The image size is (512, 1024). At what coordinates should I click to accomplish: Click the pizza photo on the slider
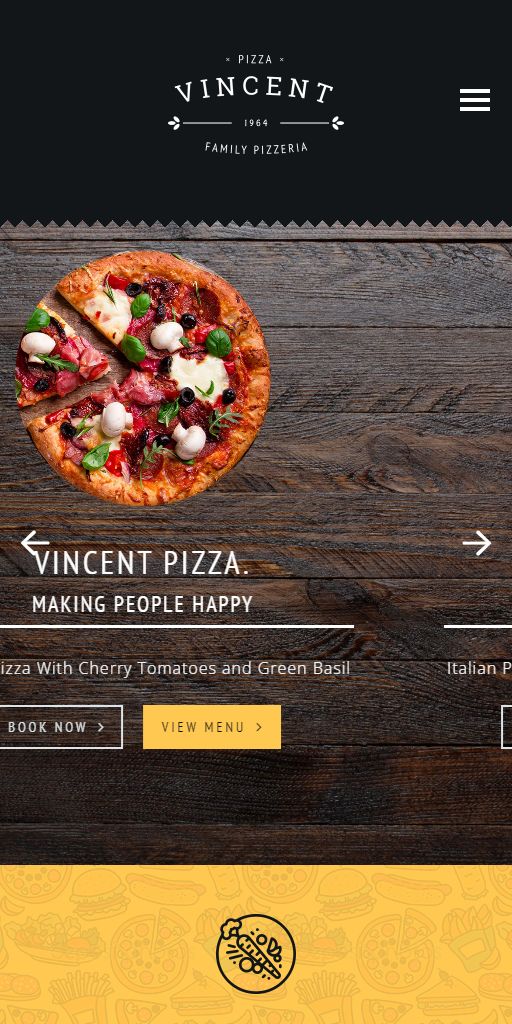coord(142,377)
